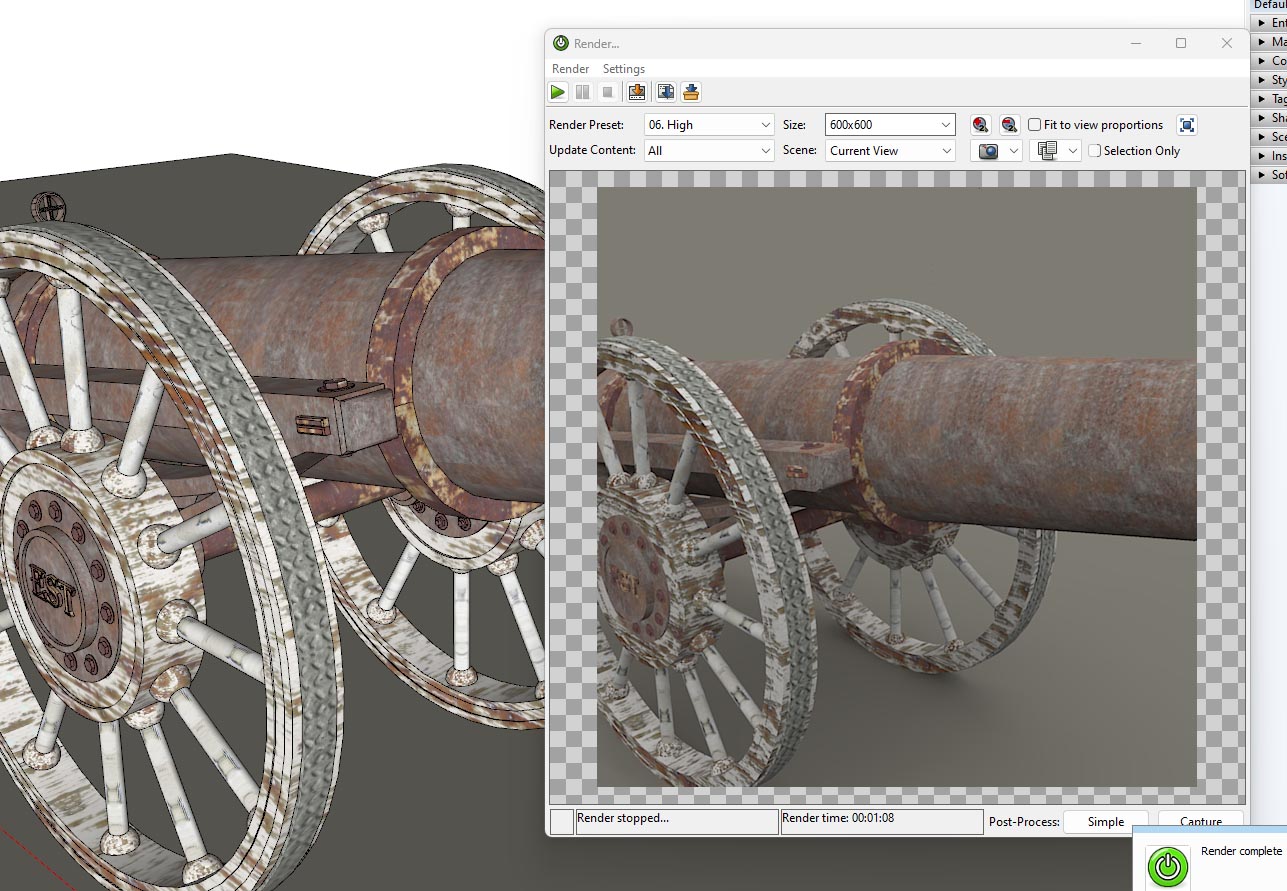Click the stacked pages icon button
Screen dimensions: 1287x891
[x=1047, y=151]
